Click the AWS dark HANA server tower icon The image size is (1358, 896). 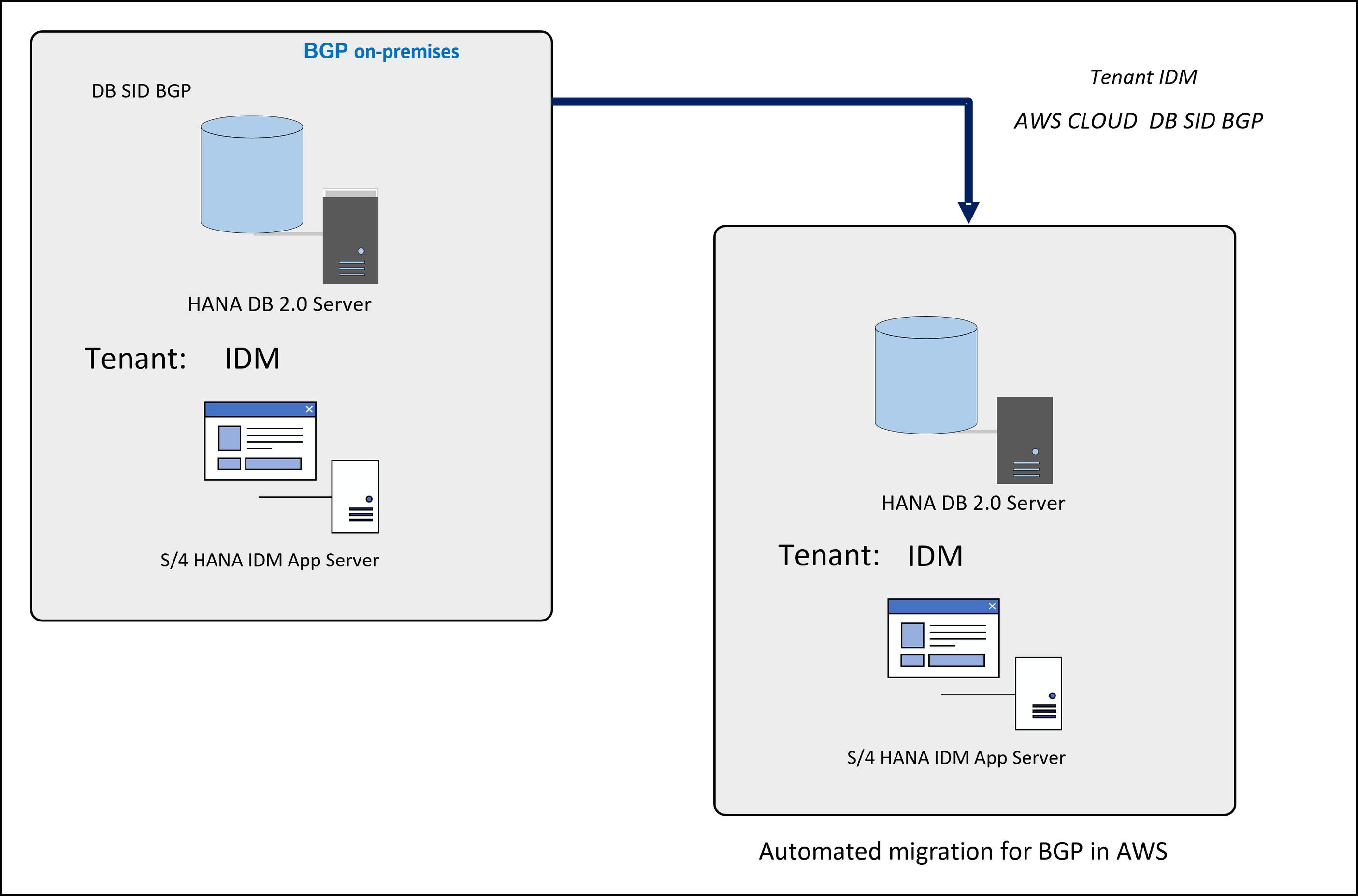1025,441
